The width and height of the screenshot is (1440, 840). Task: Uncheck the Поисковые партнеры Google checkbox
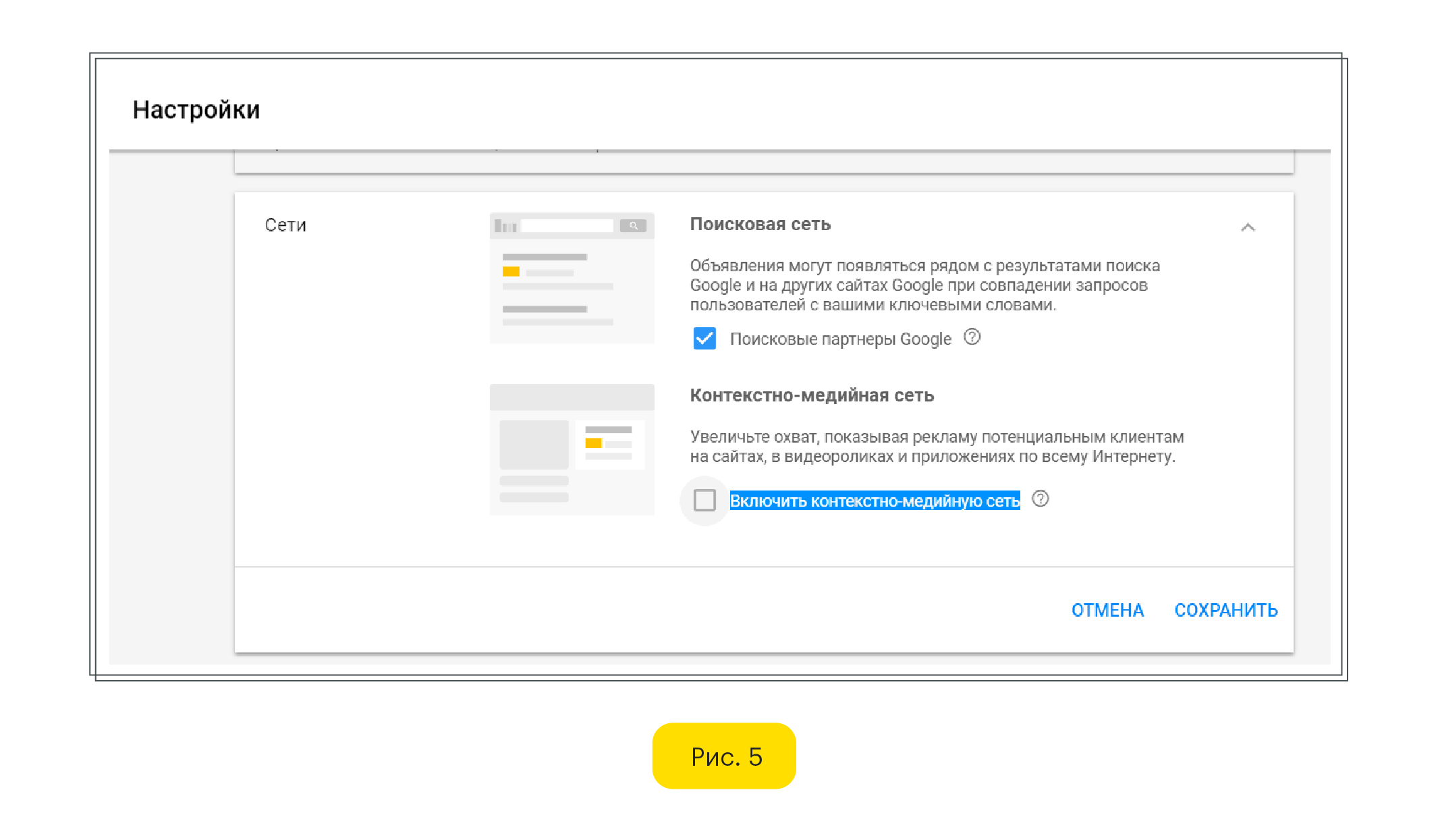click(704, 338)
